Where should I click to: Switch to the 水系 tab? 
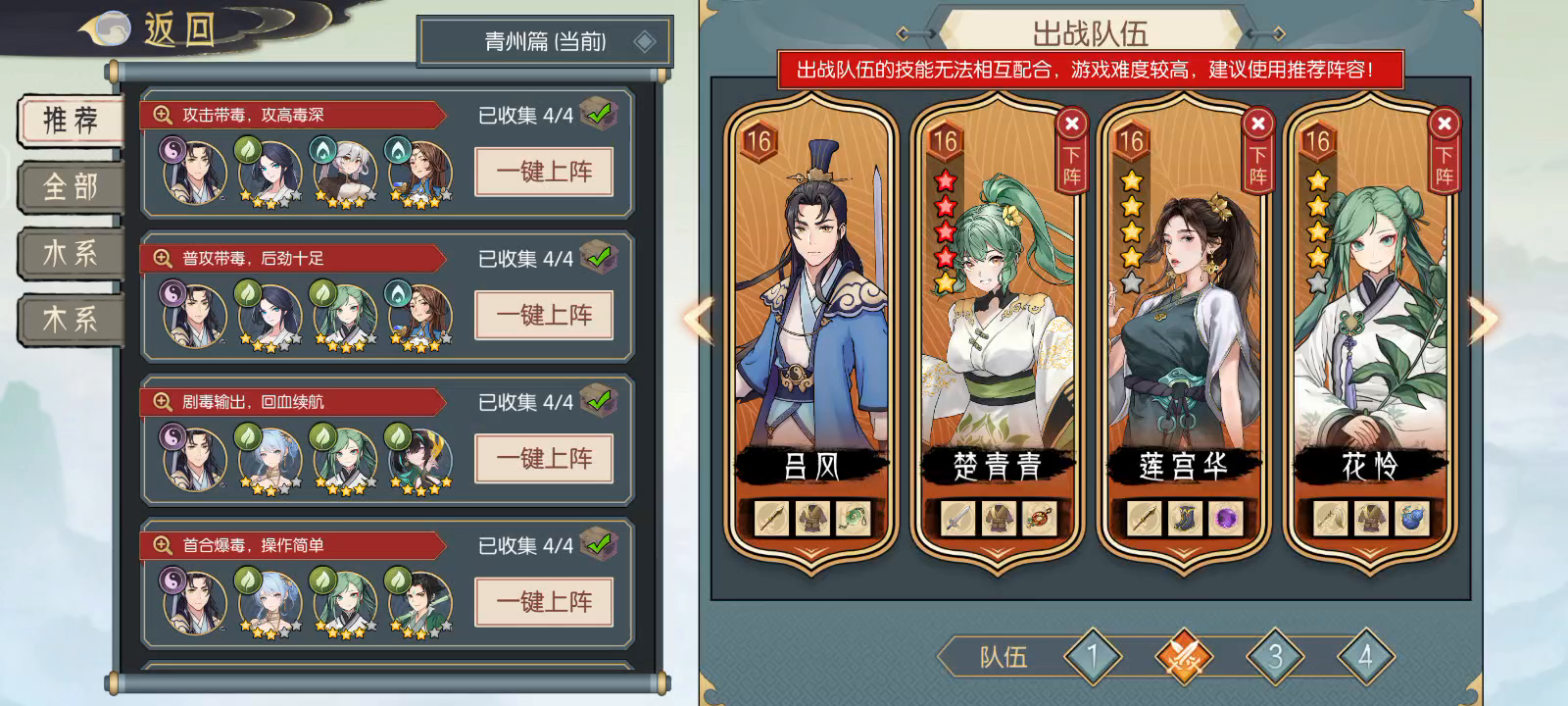click(71, 252)
